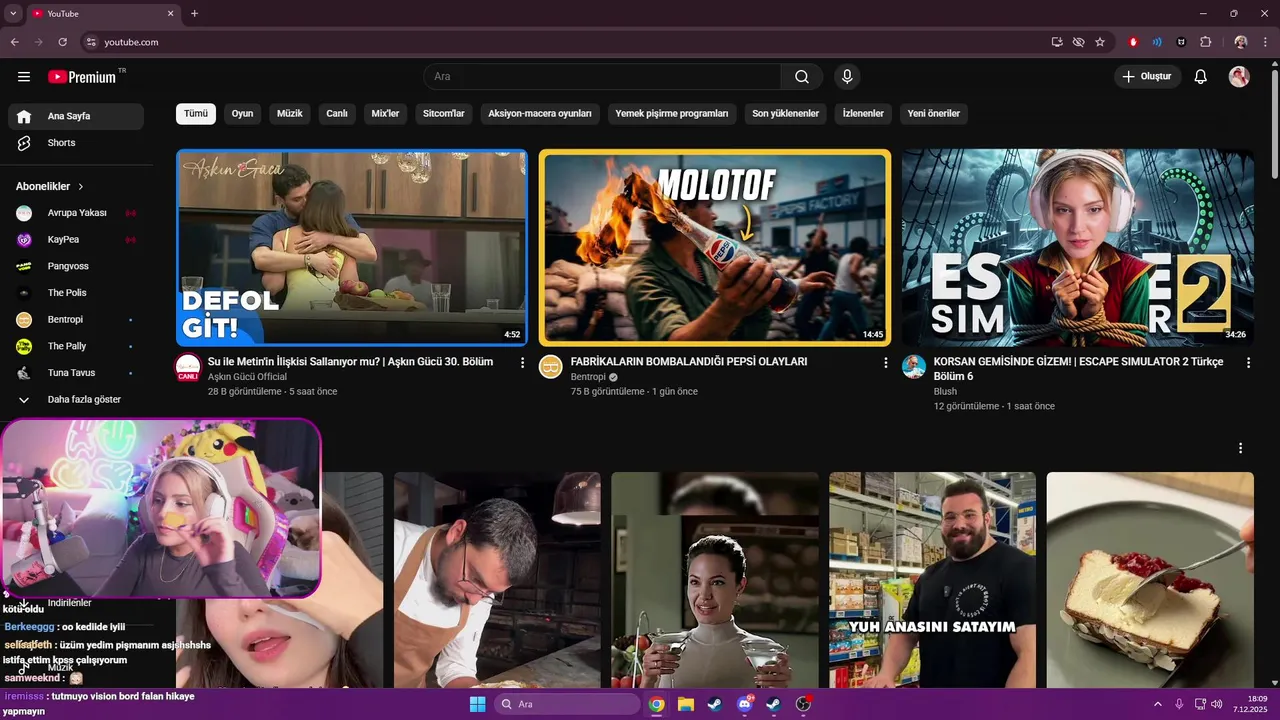Bookmark this page with star icon
Image resolution: width=1280 pixels, height=720 pixels.
(1100, 42)
